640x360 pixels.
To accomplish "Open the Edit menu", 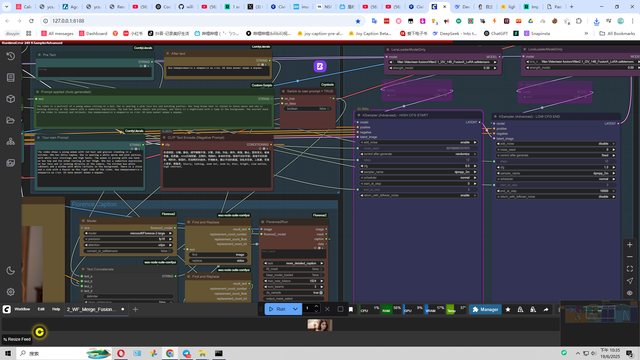I will coord(41,309).
